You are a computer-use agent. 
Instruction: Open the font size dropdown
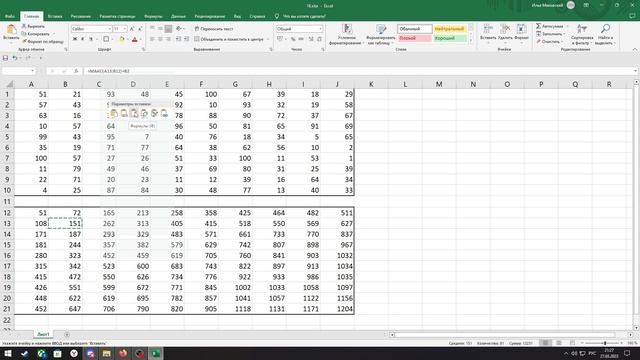[x=124, y=29]
